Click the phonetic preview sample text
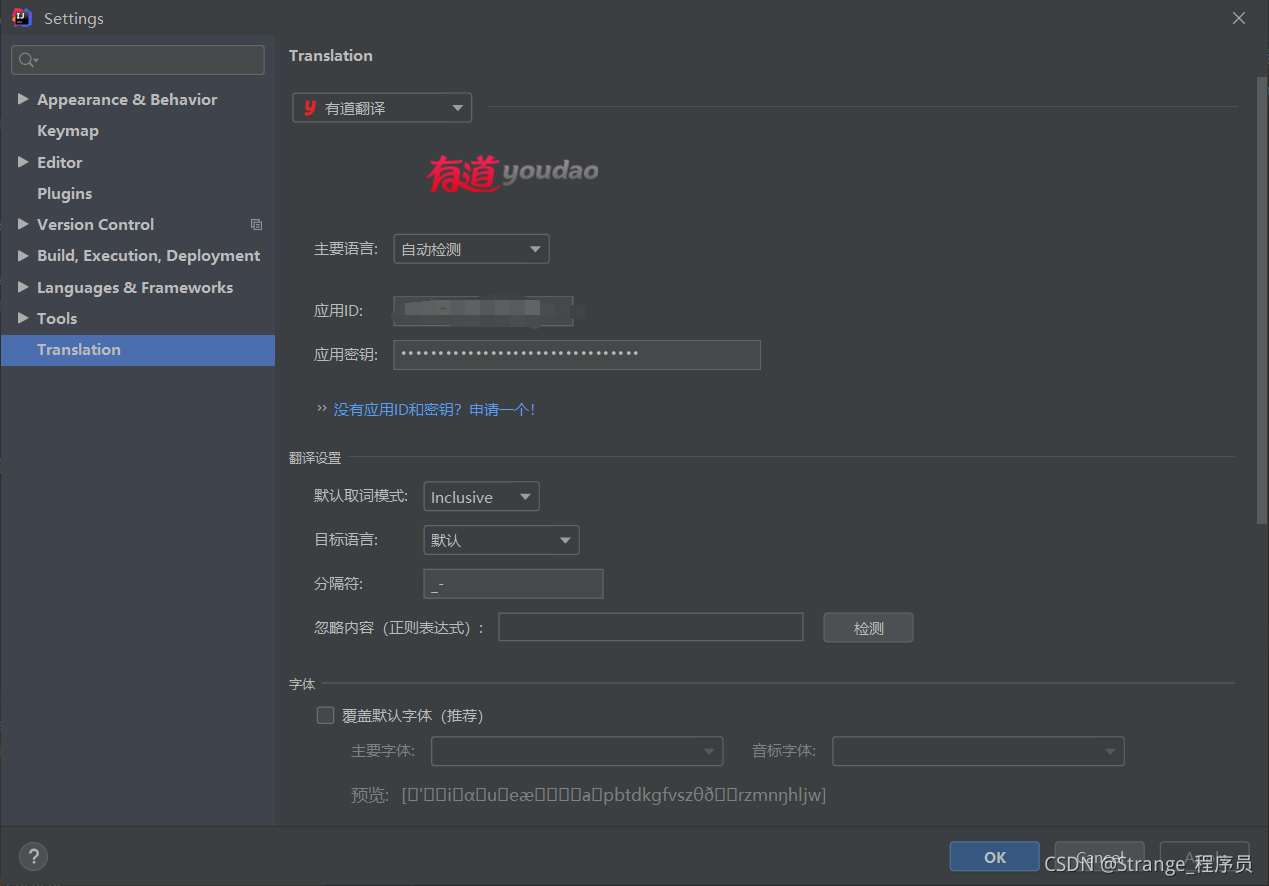Screen dimensions: 1269x886 (x=614, y=795)
